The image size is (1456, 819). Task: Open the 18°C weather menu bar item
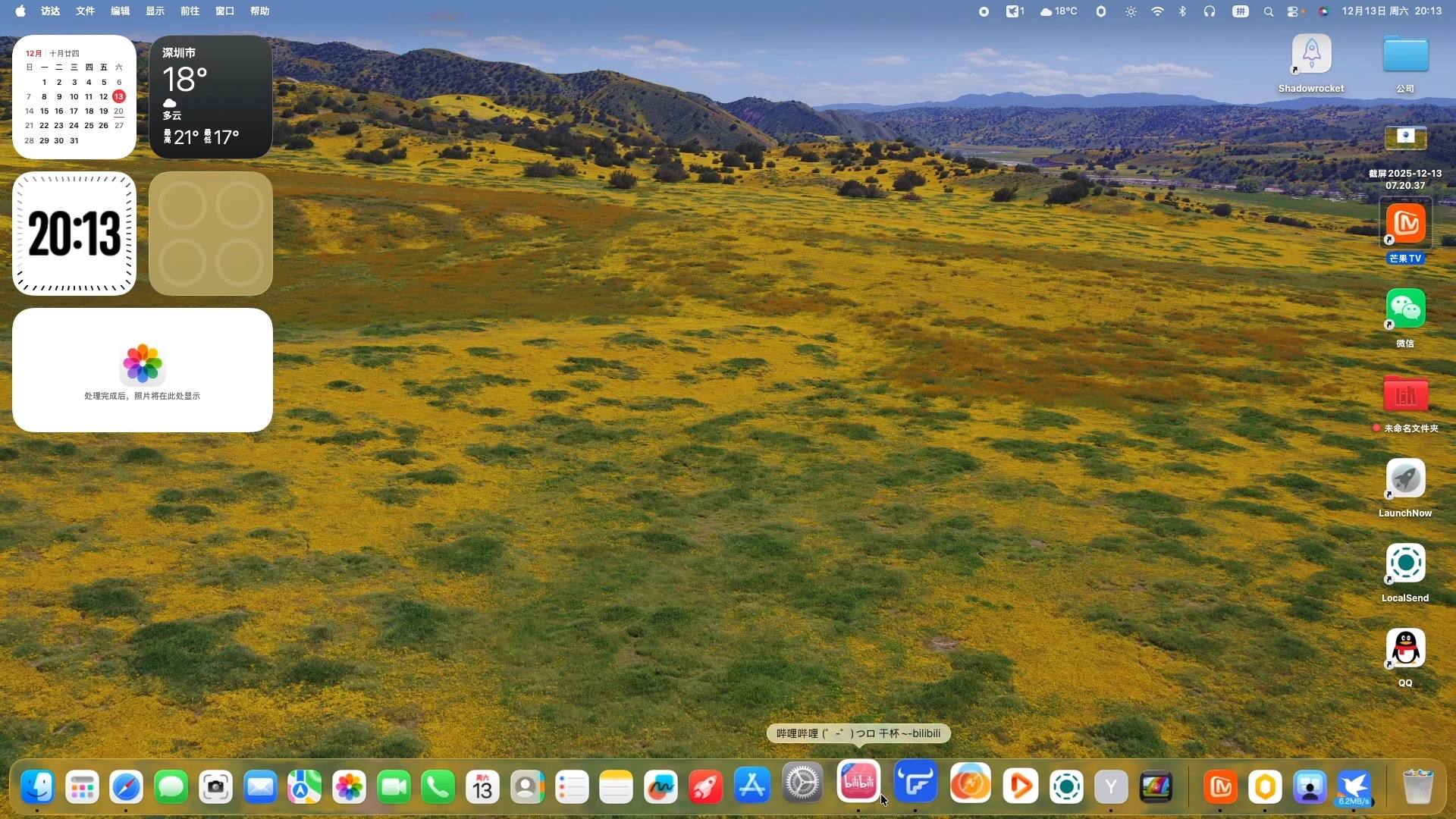click(1059, 11)
